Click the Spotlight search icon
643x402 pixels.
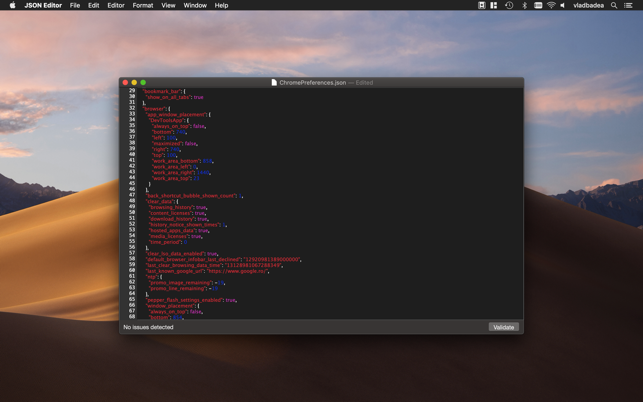pos(614,5)
